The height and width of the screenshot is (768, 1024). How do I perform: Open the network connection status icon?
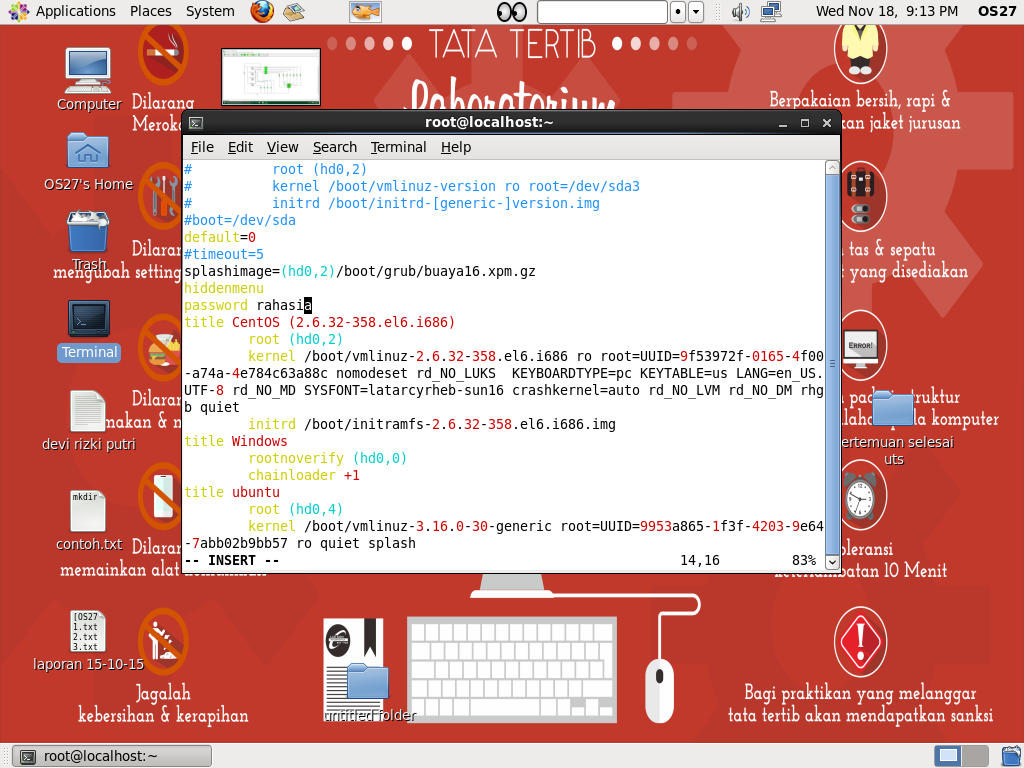(771, 12)
